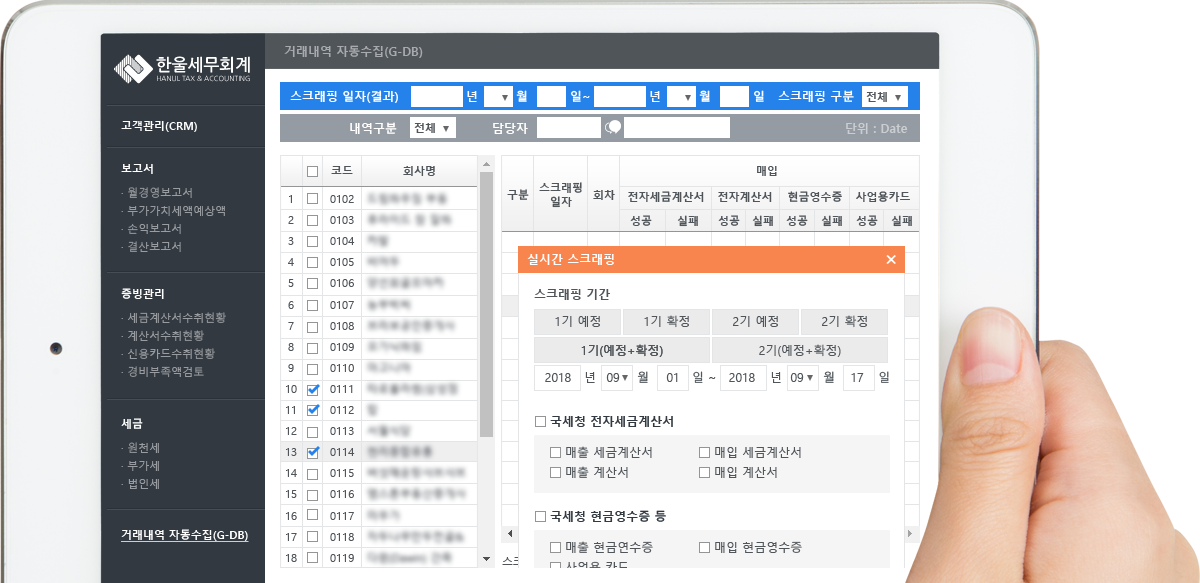This screenshot has width=1200, height=583.
Task: Uncheck the box for code 0111
Action: click(x=312, y=389)
